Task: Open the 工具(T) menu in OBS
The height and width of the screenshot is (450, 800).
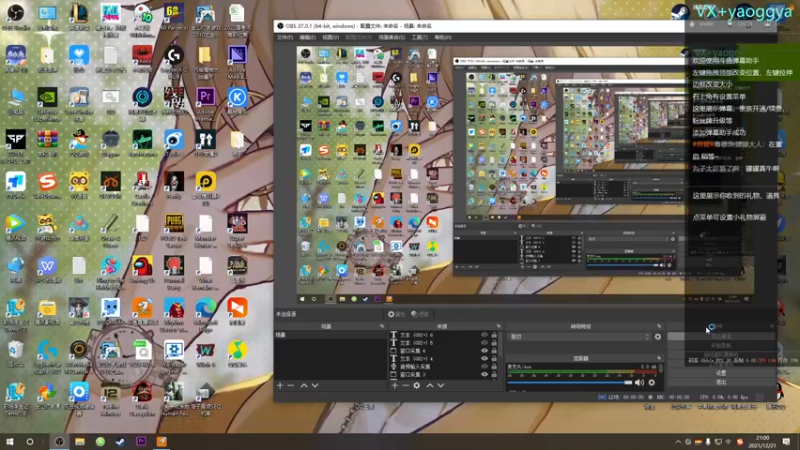Action: 419,37
